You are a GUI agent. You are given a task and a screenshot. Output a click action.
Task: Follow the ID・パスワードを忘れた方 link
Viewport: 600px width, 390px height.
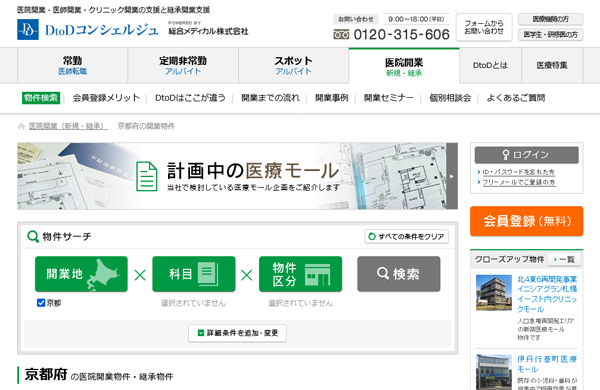(x=518, y=172)
